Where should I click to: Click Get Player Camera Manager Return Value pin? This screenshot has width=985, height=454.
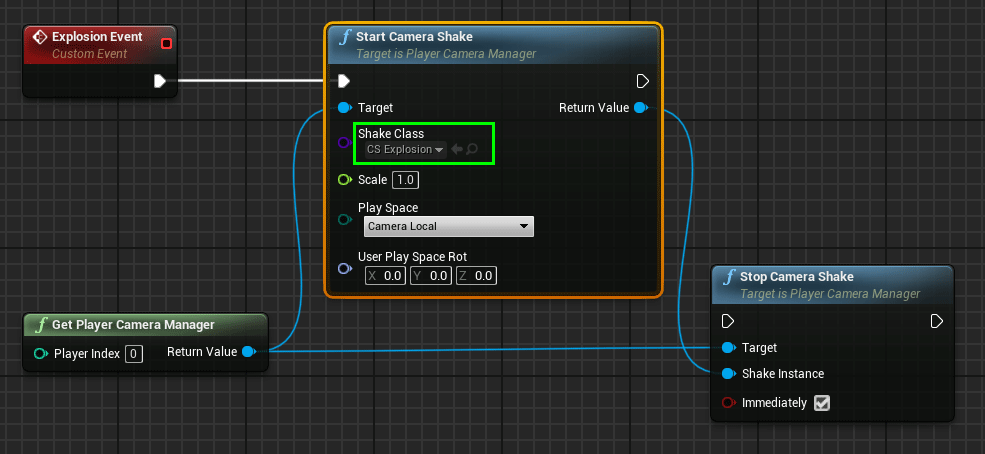point(248,352)
